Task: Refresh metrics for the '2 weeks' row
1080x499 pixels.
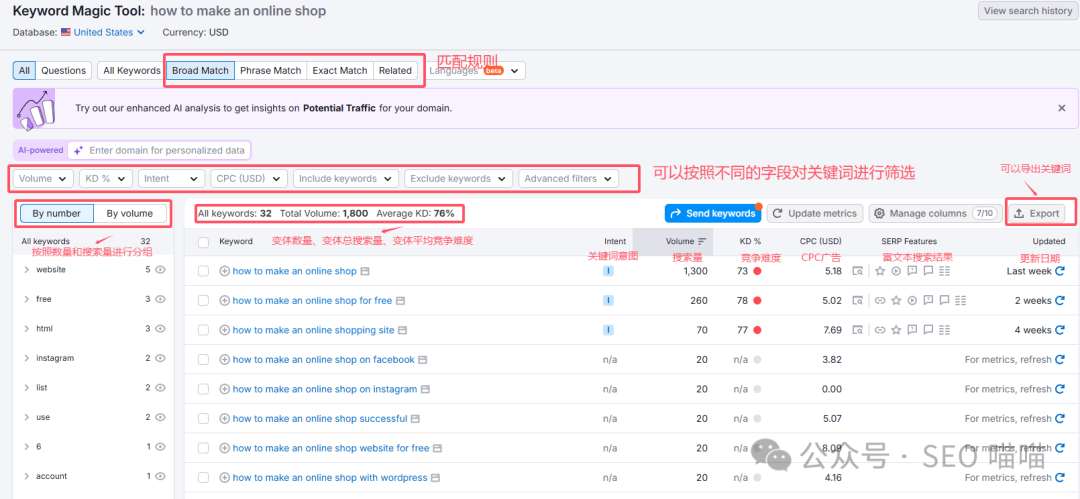Action: (1059, 301)
